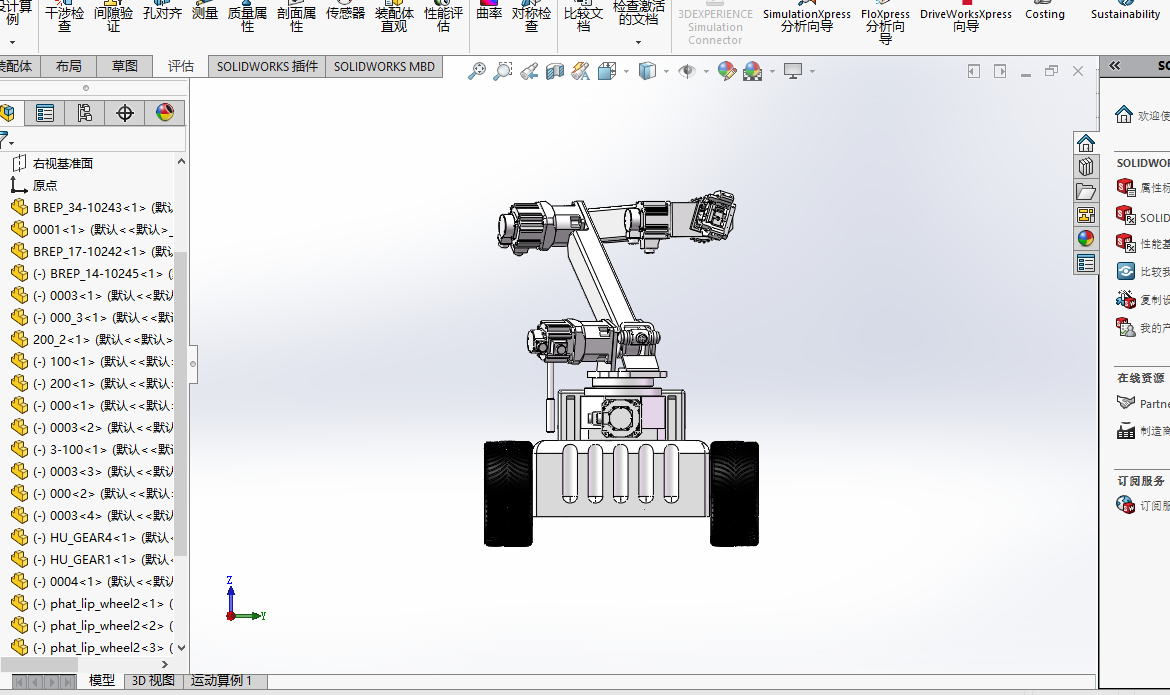This screenshot has width=1170, height=695.
Task: Click the 质量属性 tool
Action: click(x=247, y=16)
